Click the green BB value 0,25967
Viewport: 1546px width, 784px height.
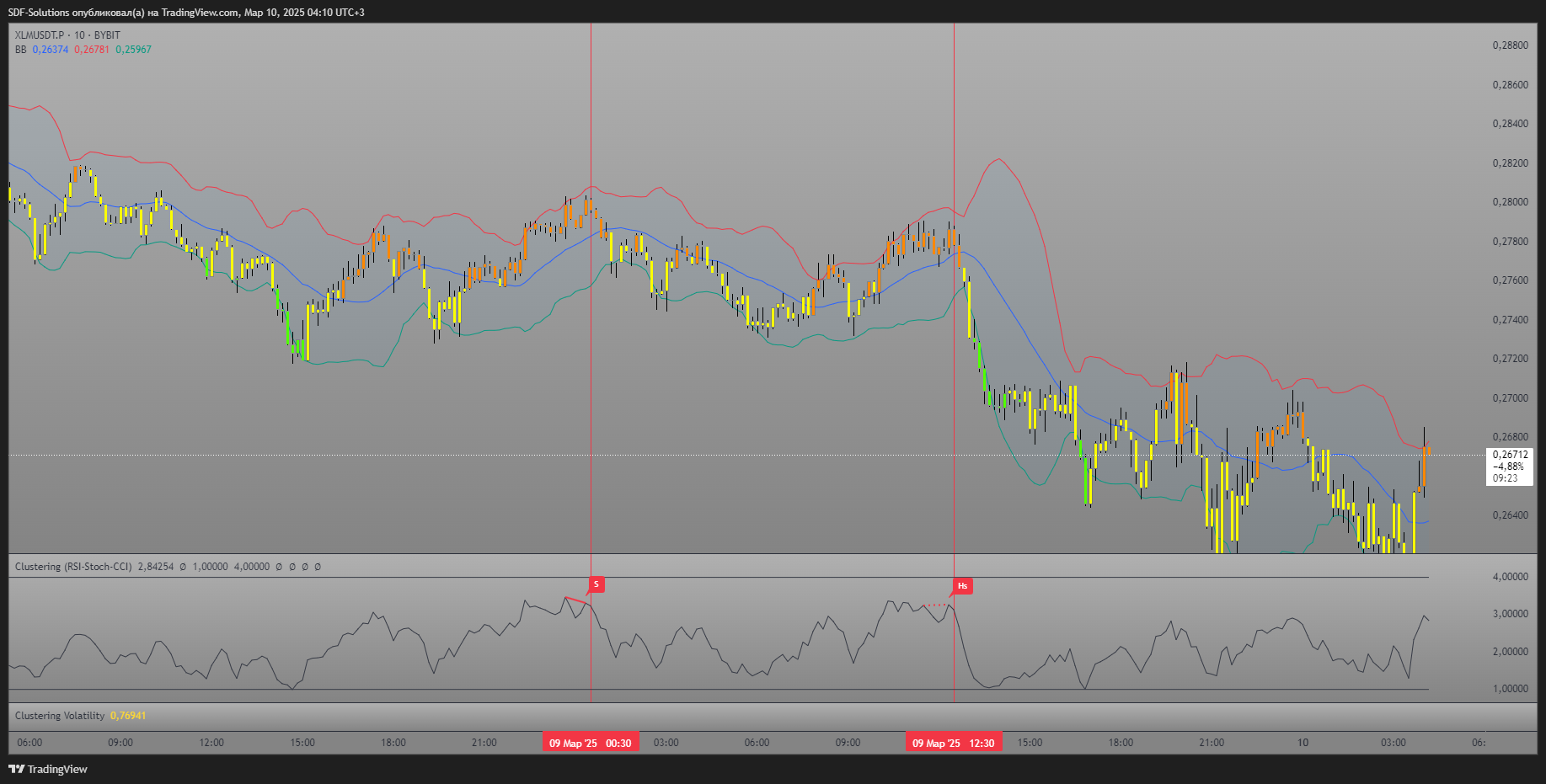(133, 50)
